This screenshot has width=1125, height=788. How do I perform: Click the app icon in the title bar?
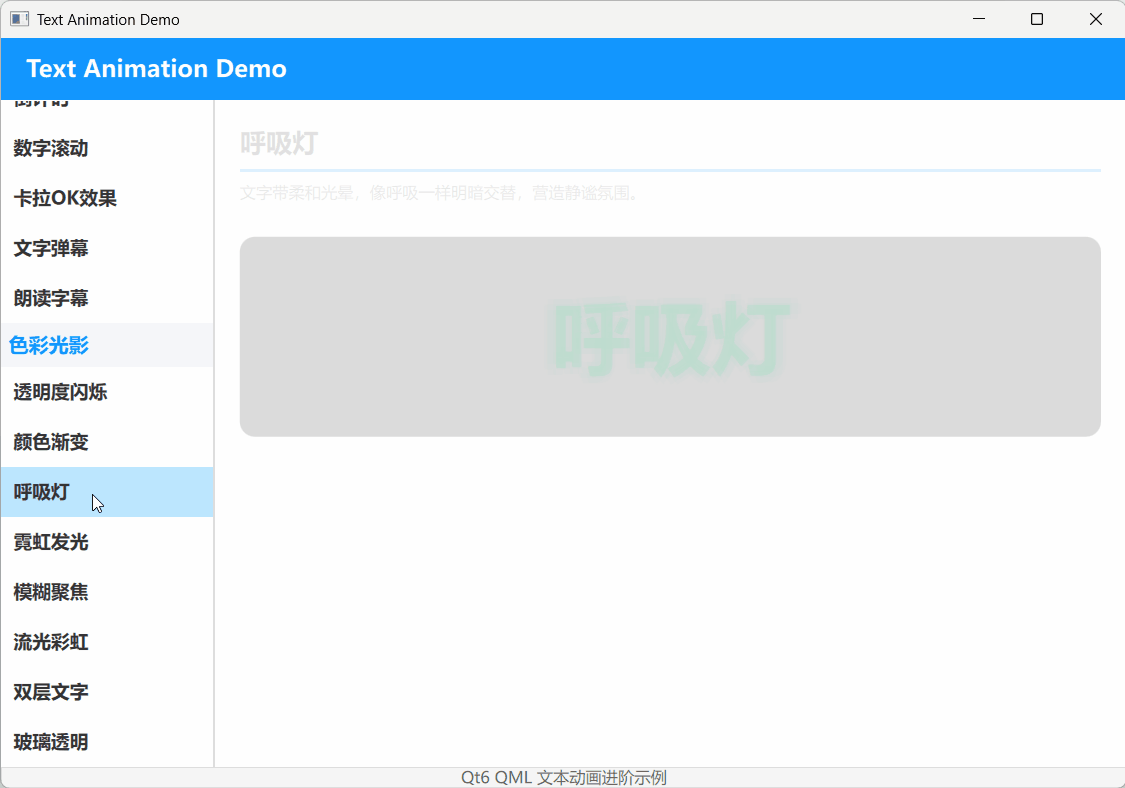tap(19, 19)
